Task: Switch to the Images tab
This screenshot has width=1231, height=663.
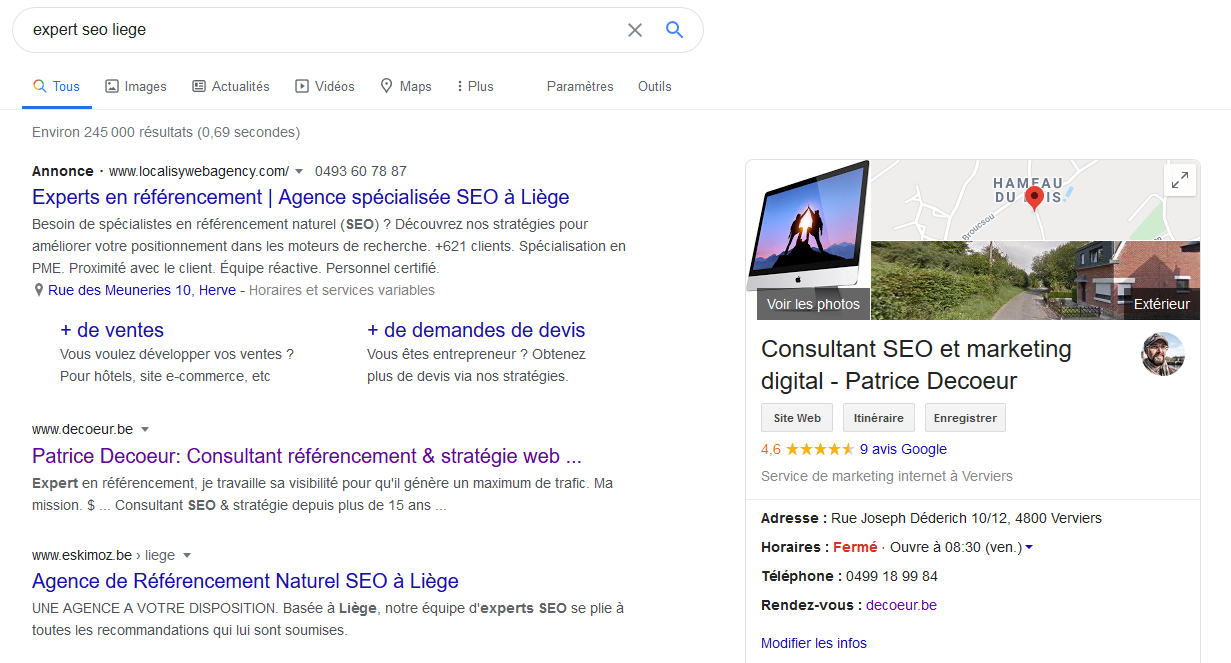Action: pos(136,86)
